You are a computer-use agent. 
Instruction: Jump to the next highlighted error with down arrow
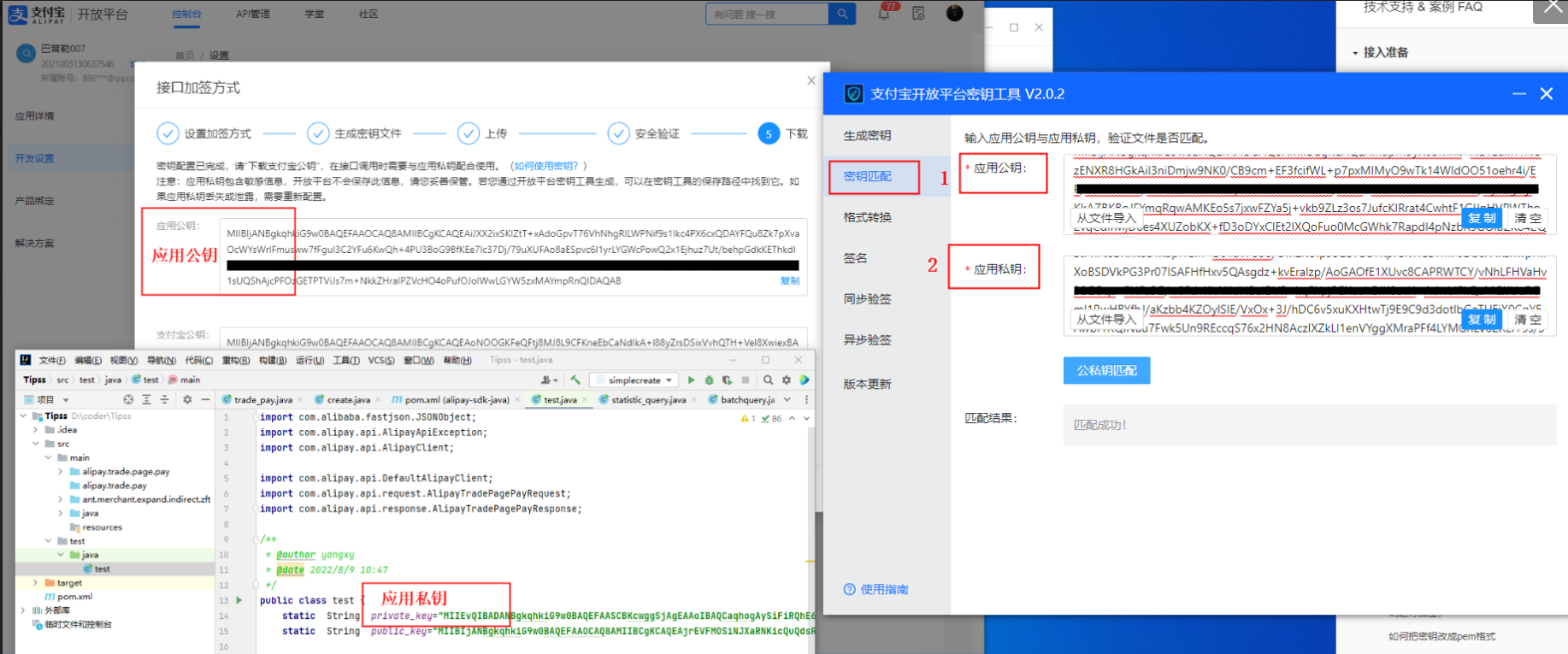point(806,419)
